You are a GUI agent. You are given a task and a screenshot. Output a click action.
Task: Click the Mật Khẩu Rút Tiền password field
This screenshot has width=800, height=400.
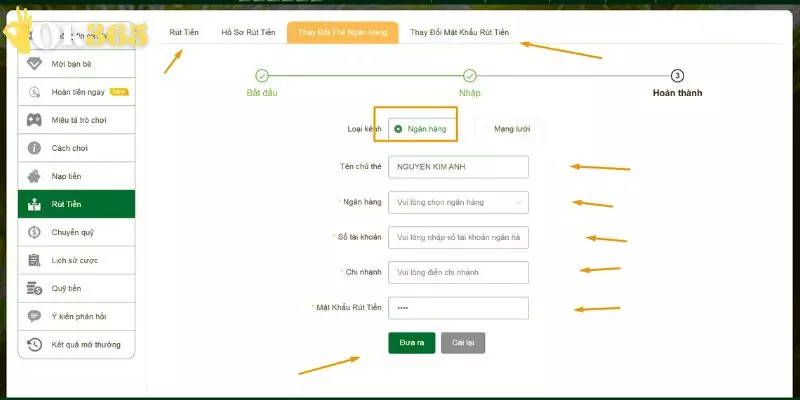[458, 307]
